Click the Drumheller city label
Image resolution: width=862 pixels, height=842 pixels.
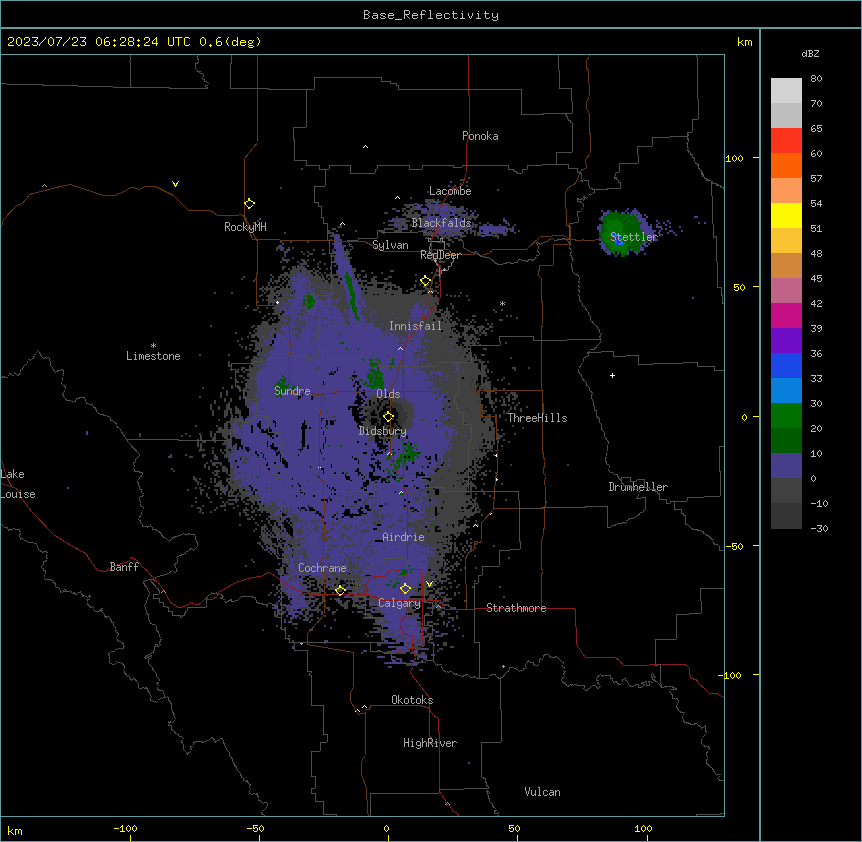click(x=638, y=487)
